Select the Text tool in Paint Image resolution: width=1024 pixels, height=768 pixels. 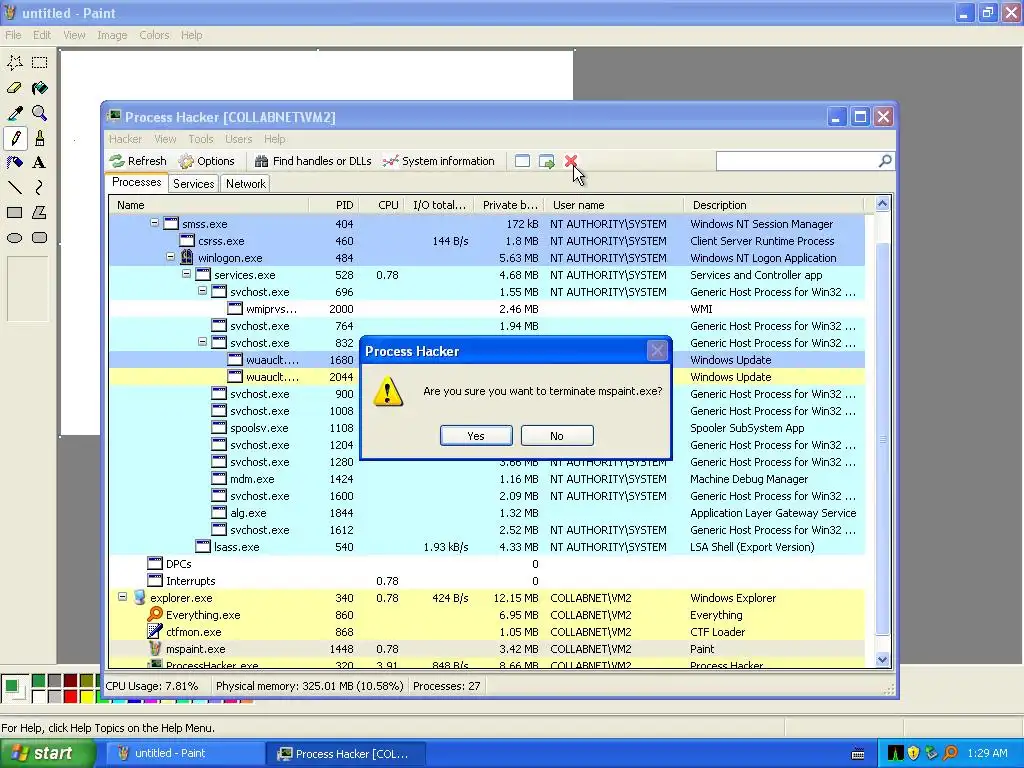[x=40, y=163]
